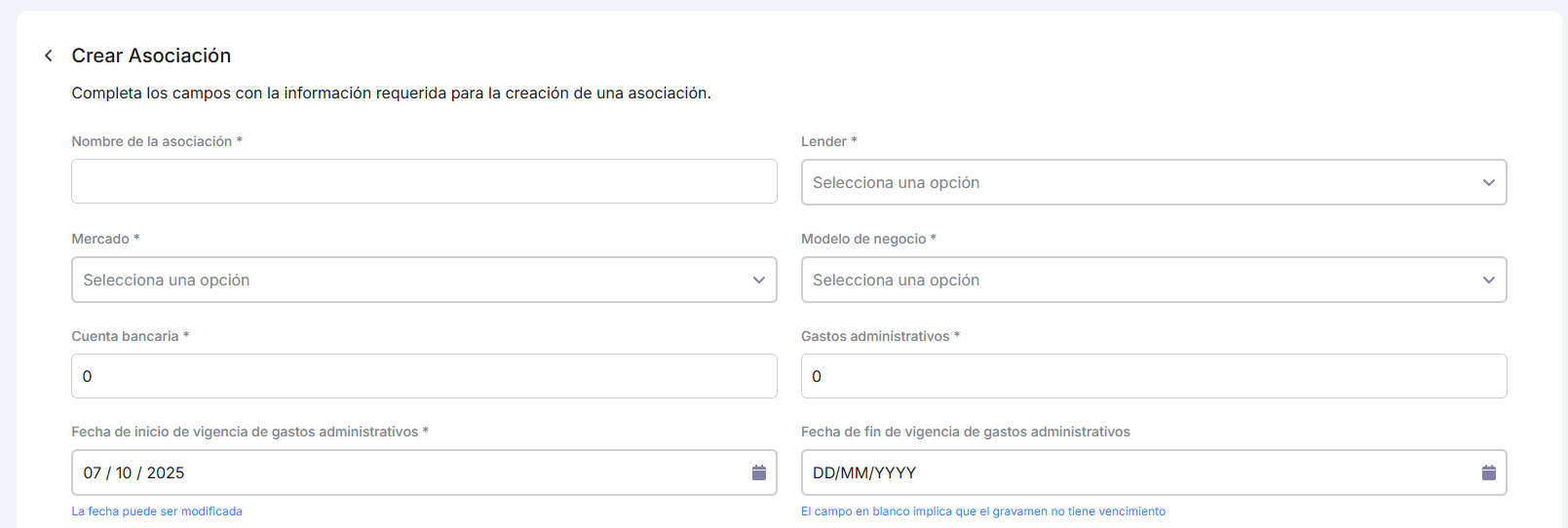Click 'La fecha puede ser modificada' hint

tap(157, 511)
